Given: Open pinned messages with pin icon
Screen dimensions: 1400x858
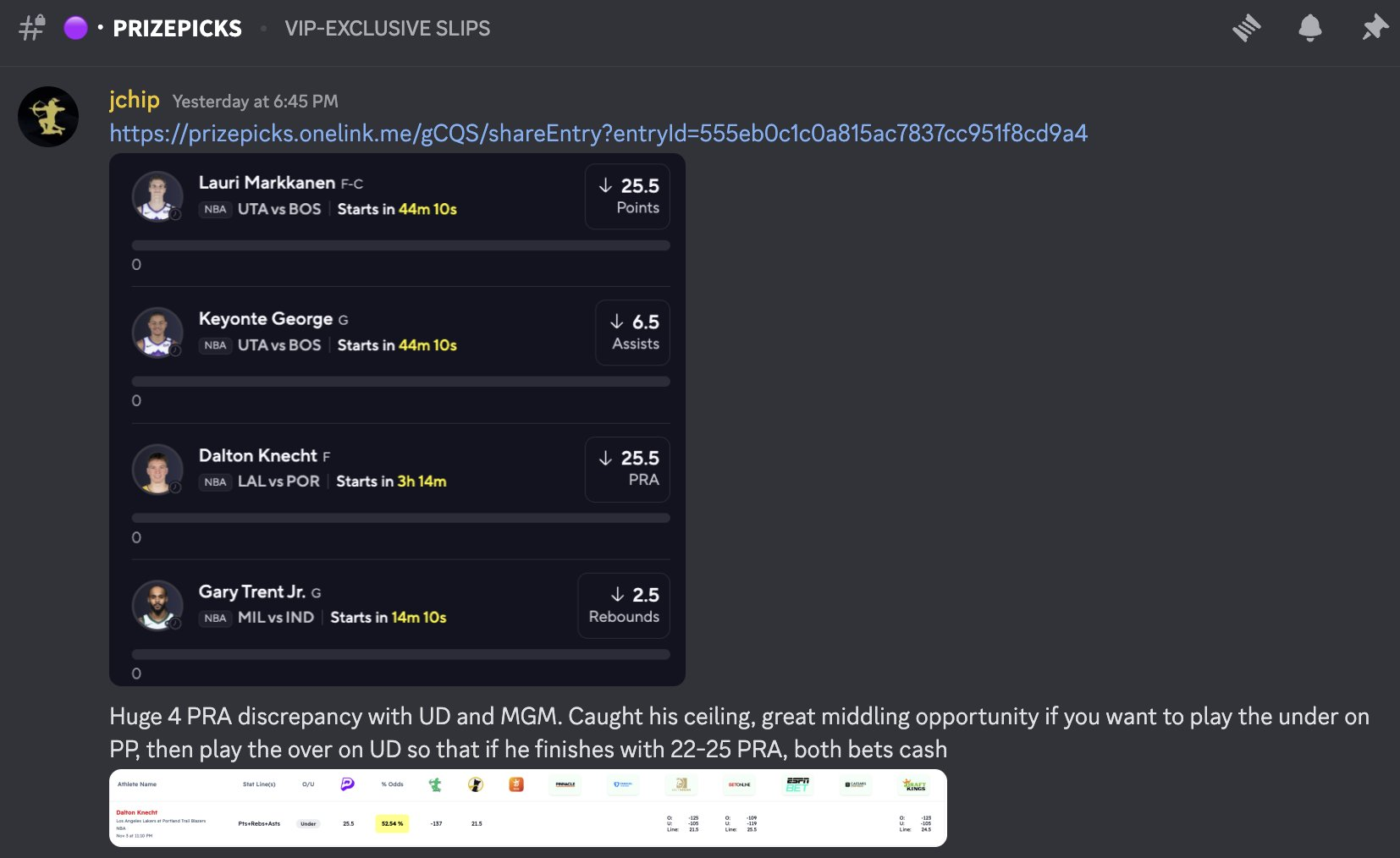Looking at the screenshot, I should (x=1375, y=28).
